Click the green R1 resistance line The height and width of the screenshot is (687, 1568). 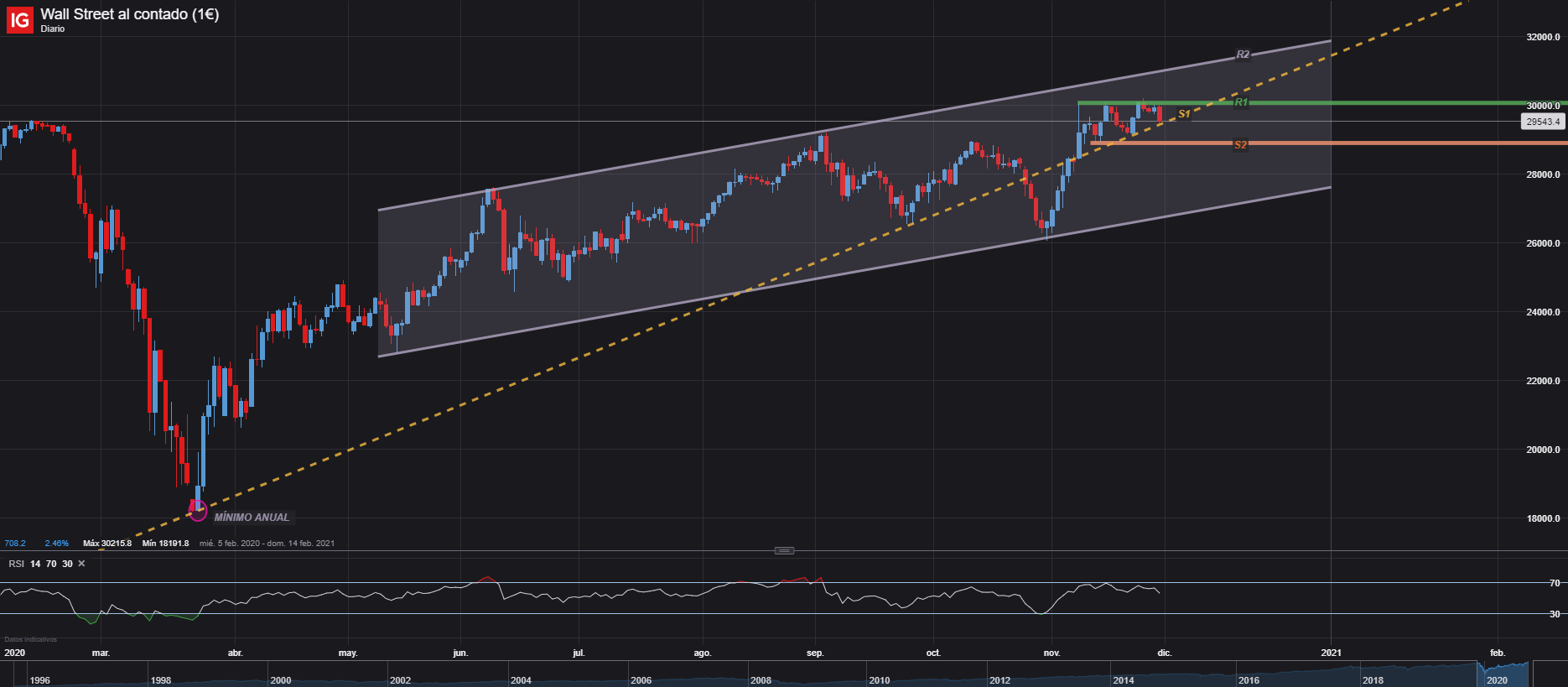[1323, 102]
